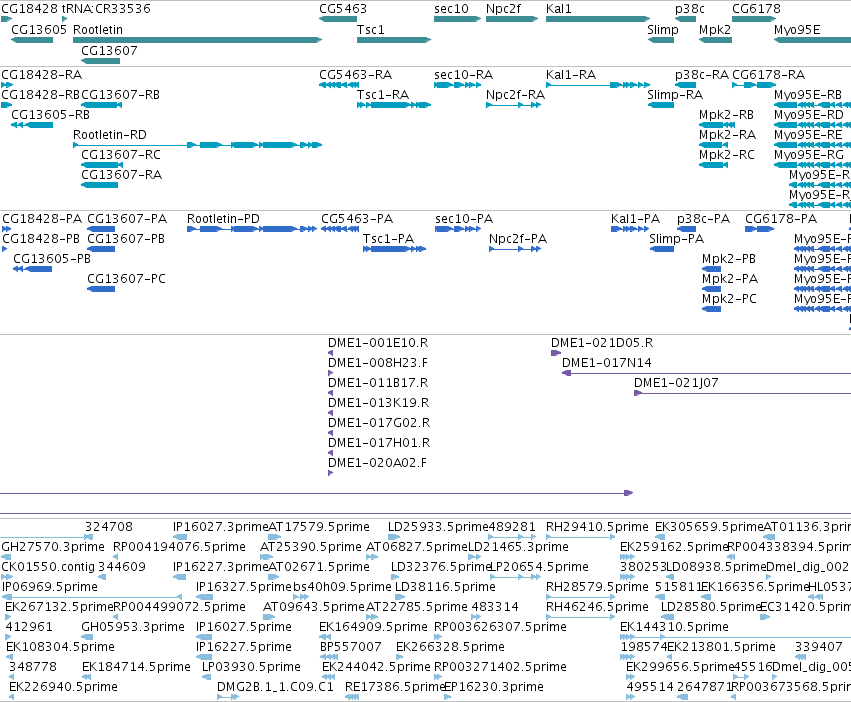Click transcript Kal1-RA

click(x=598, y=85)
